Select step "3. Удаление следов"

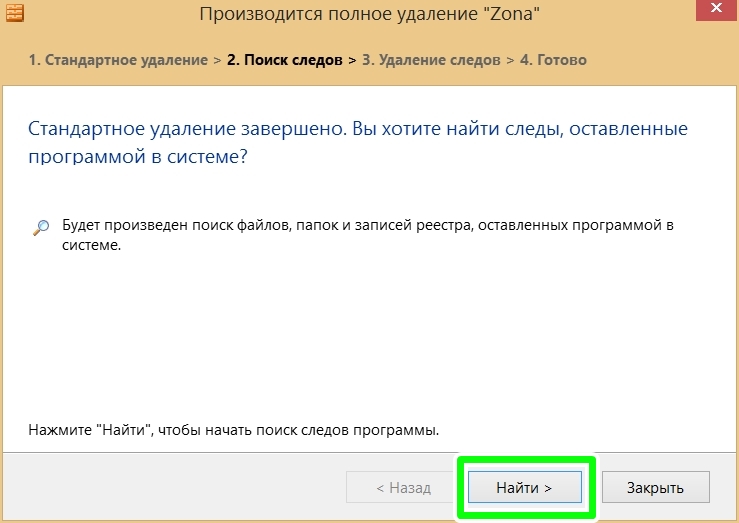(x=431, y=60)
